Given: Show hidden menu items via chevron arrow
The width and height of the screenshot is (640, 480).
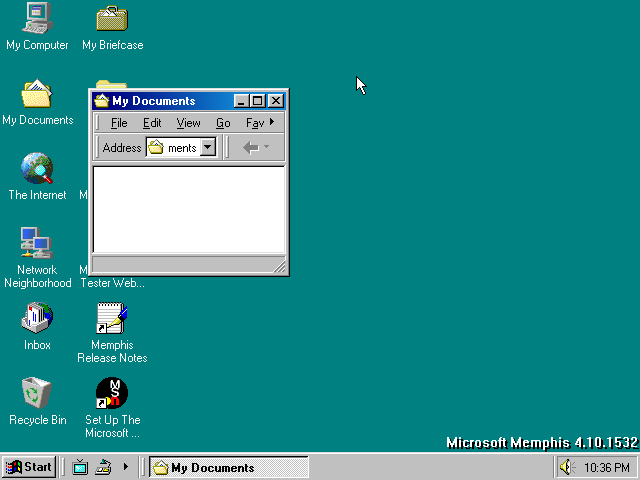Looking at the screenshot, I should click(x=272, y=122).
